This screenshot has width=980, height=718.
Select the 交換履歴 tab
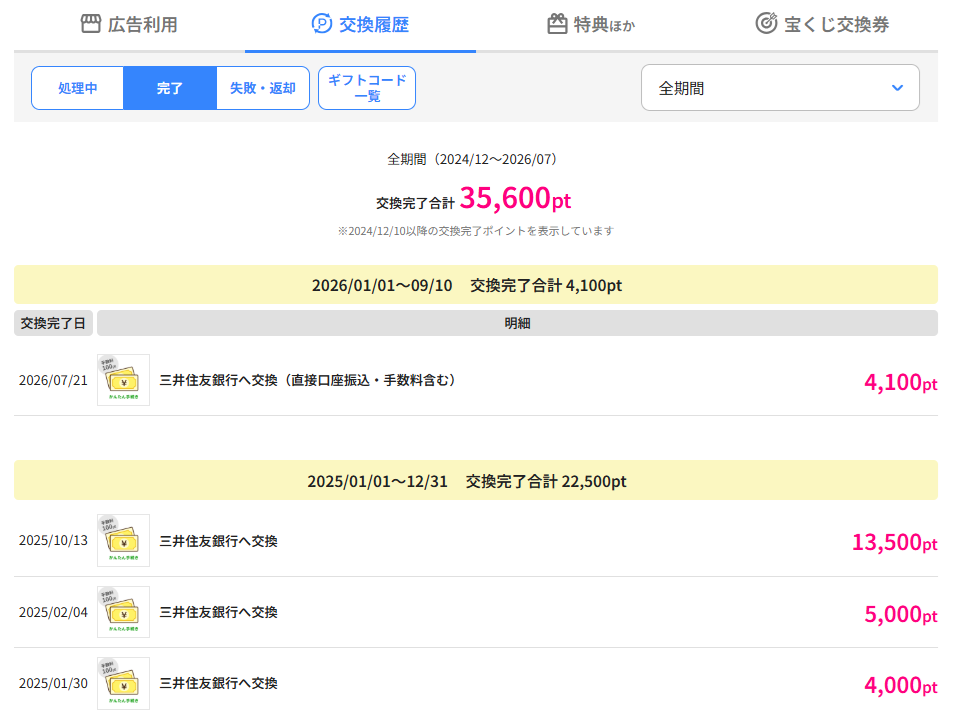click(360, 25)
